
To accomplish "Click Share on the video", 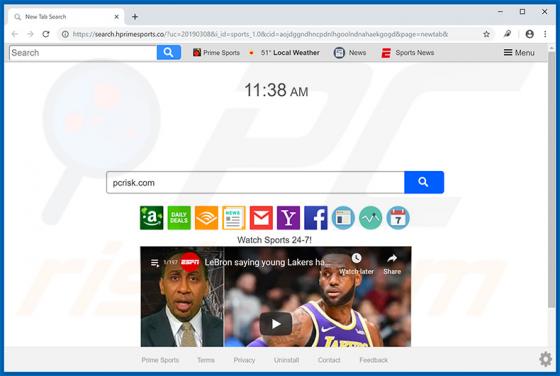I will 392,264.
